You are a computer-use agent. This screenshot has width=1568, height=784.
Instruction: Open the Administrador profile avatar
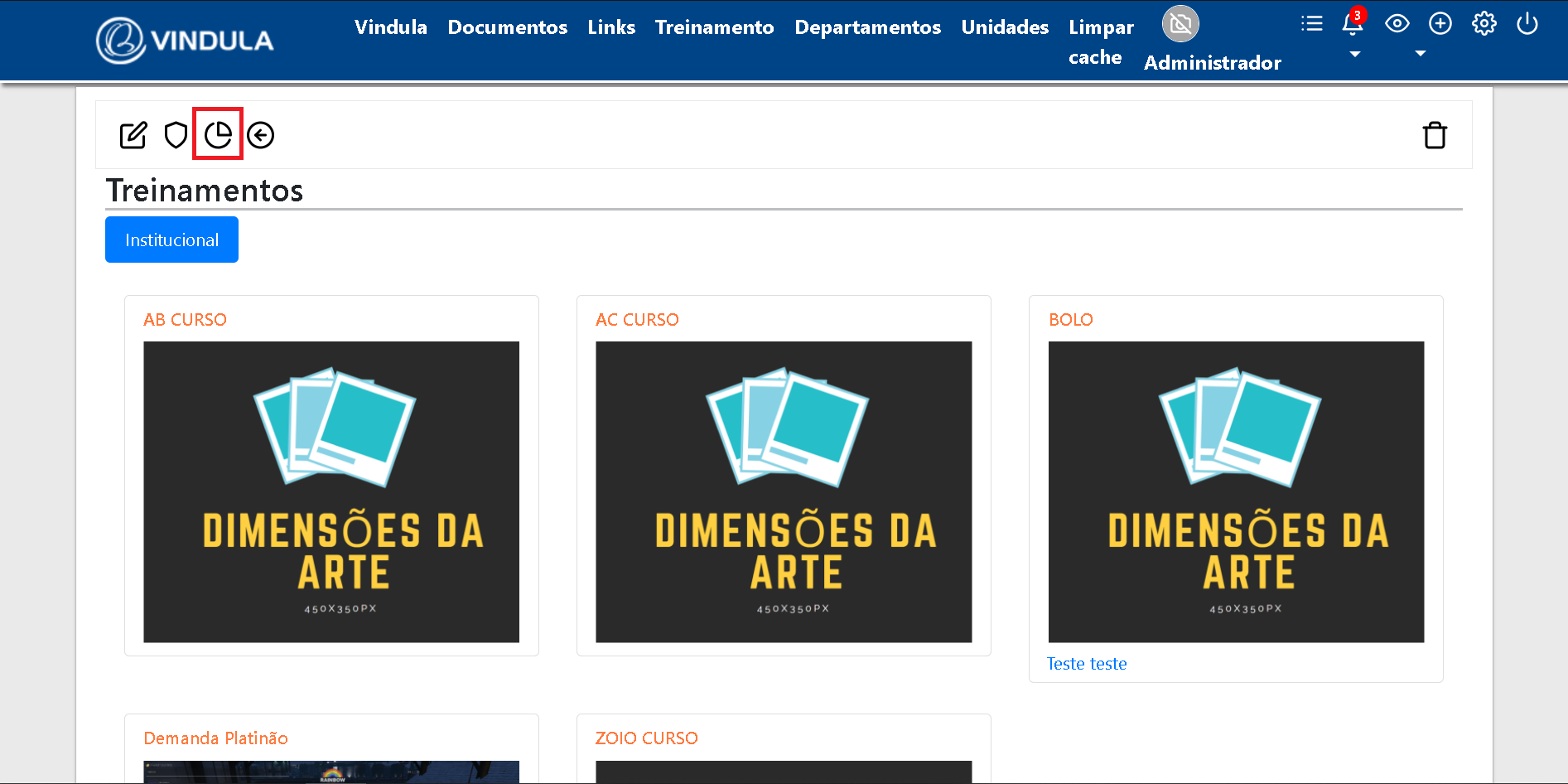pos(1180,24)
